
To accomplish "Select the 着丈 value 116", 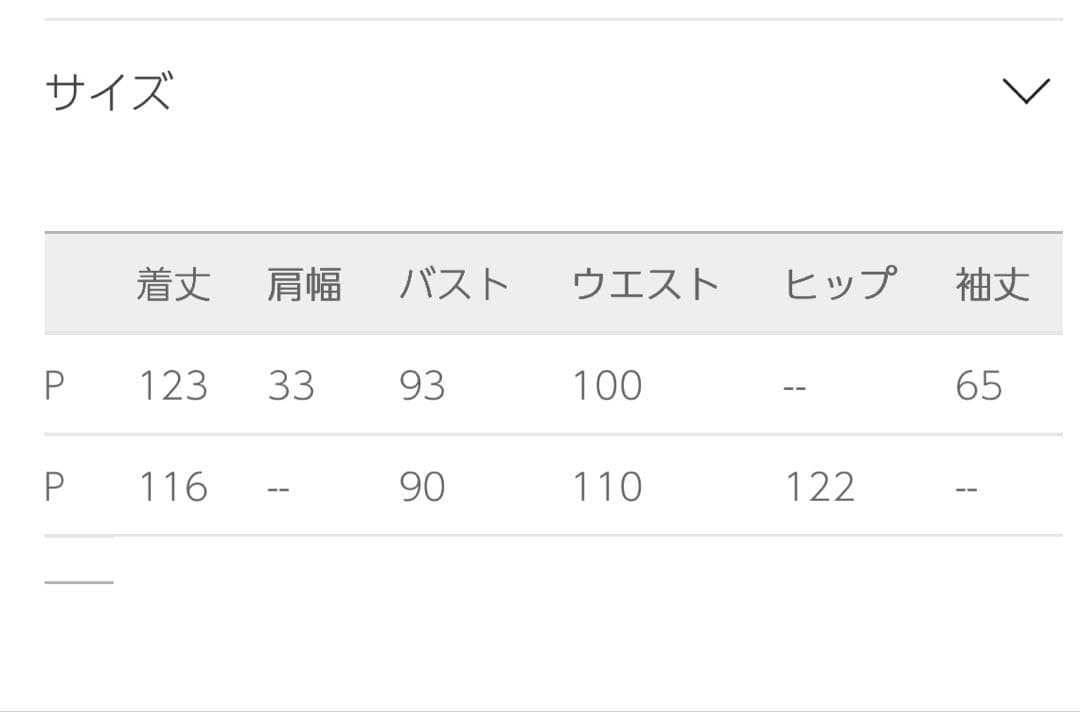I will (173, 487).
